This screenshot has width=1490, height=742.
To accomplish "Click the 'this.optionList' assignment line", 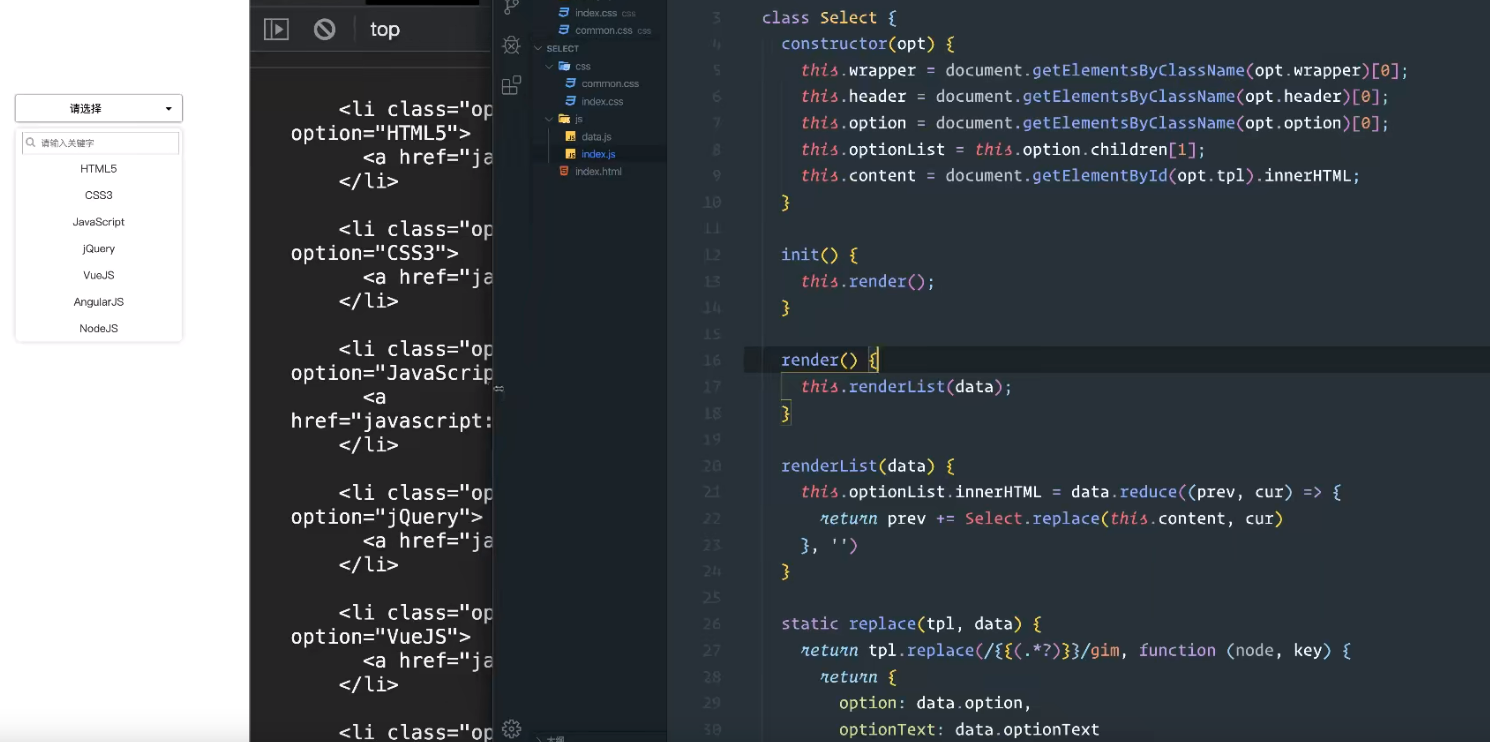I will point(1003,149).
